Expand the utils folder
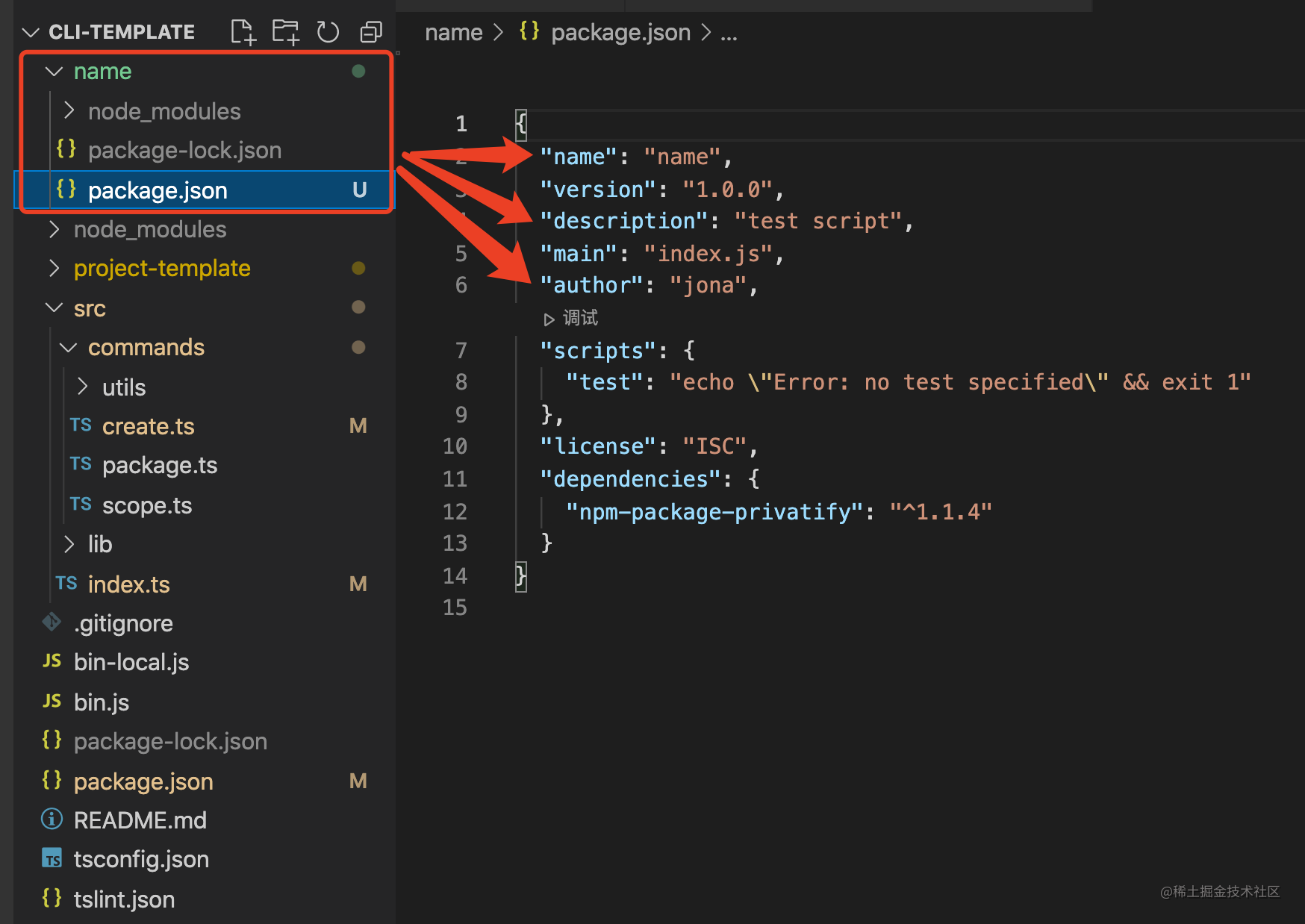This screenshot has height=924, width=1305. 83,387
